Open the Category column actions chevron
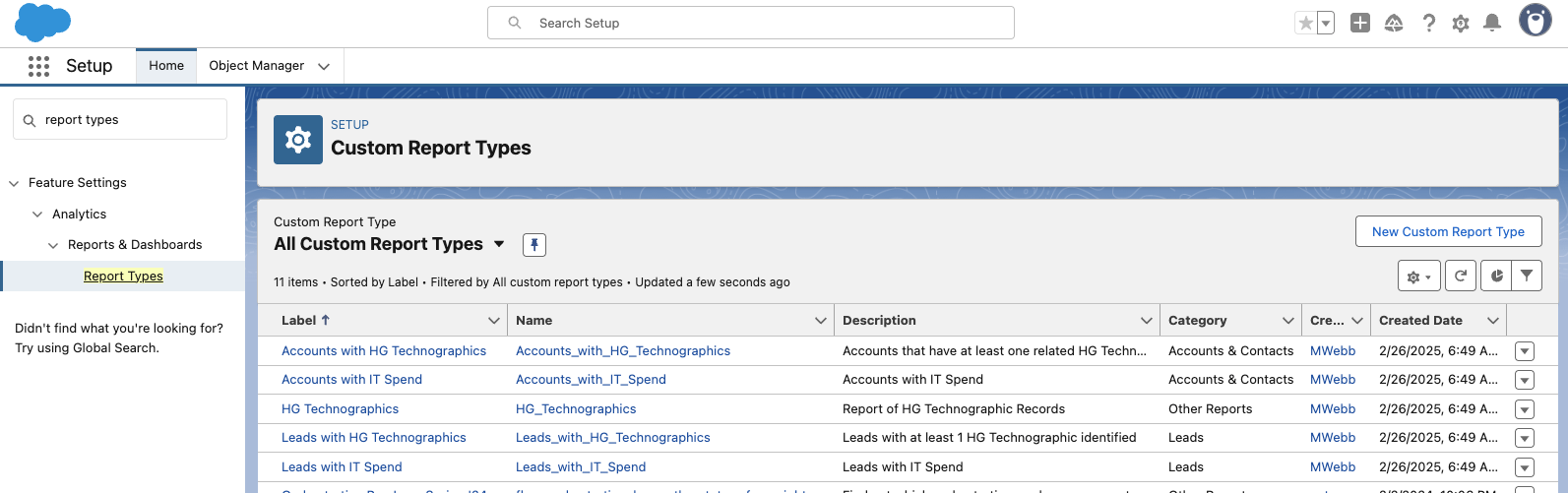1568x493 pixels. tap(1288, 321)
